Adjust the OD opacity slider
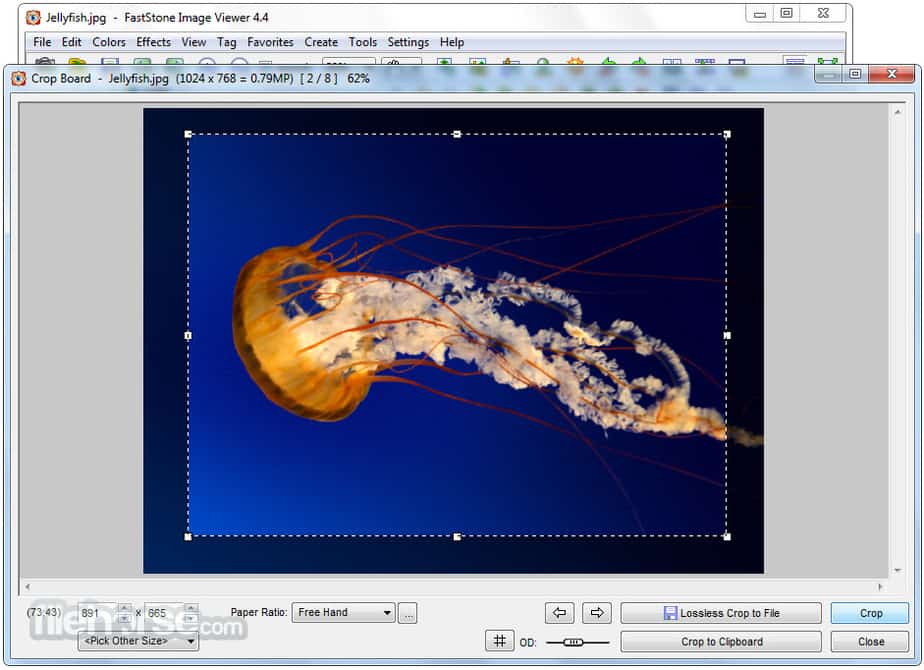This screenshot has height=670, width=924. [x=574, y=642]
